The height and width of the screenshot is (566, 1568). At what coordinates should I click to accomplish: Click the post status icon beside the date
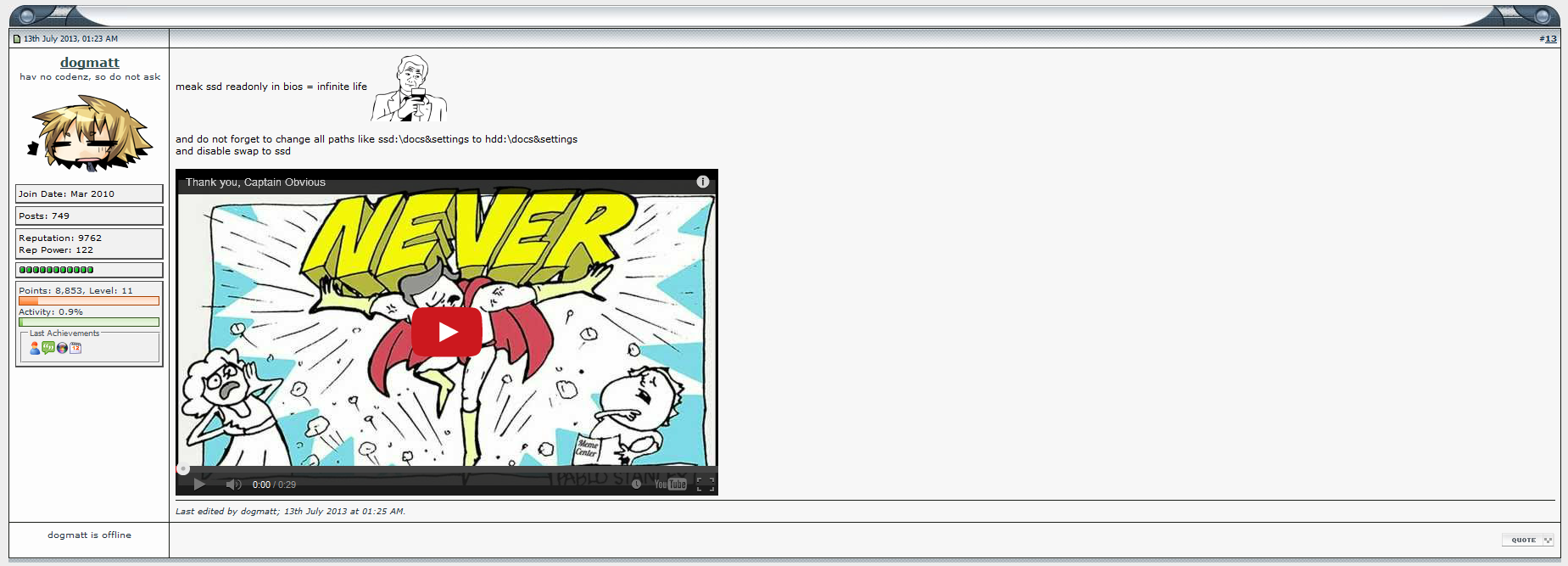[17, 38]
